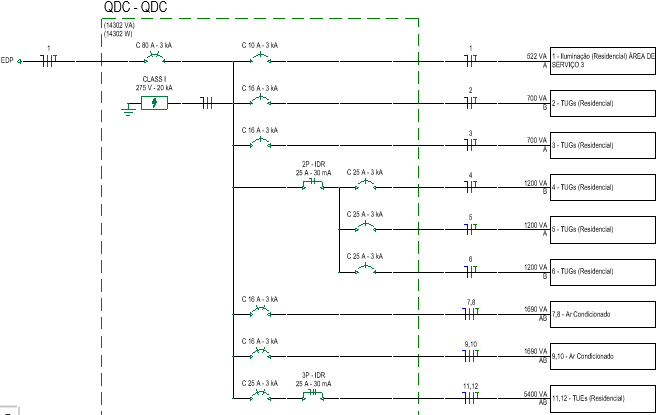The width and height of the screenshot is (656, 415).
Task: Click the C 80 A main breaker symbol
Action: tap(155, 59)
